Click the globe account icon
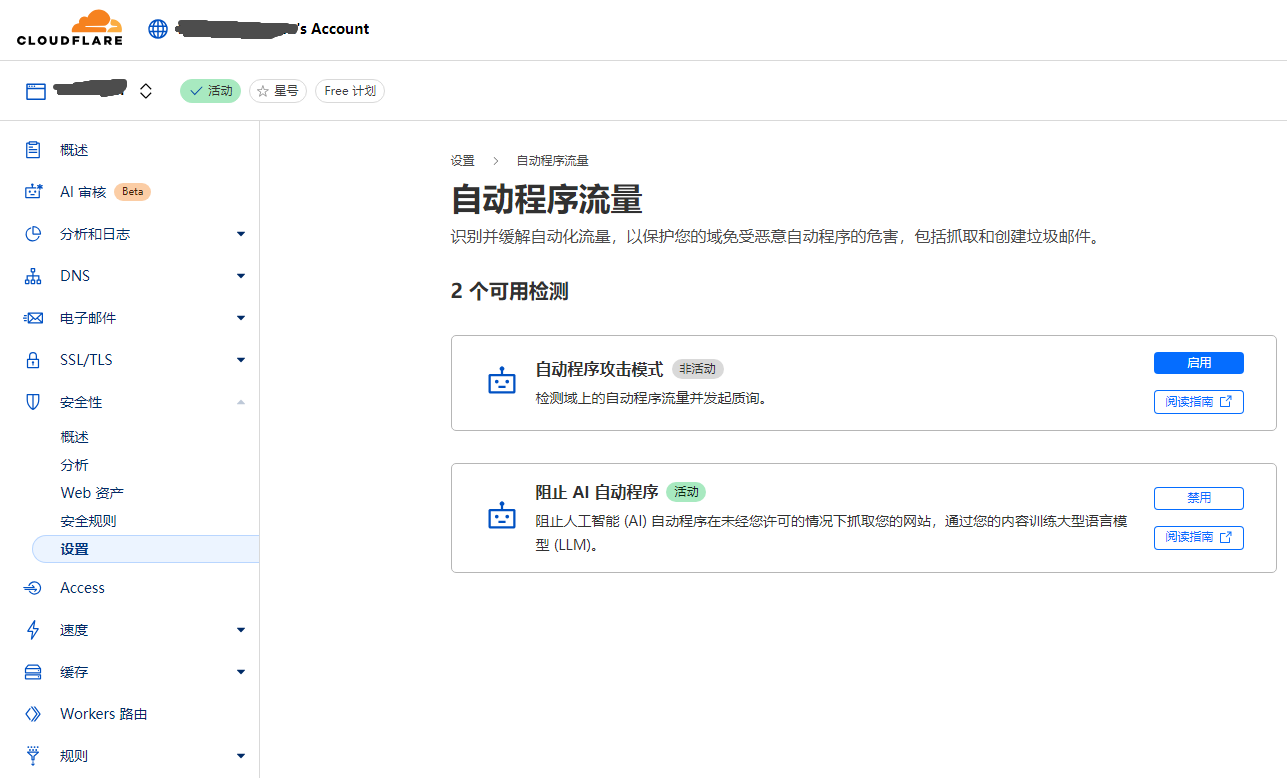This screenshot has height=778, width=1287. [x=158, y=29]
